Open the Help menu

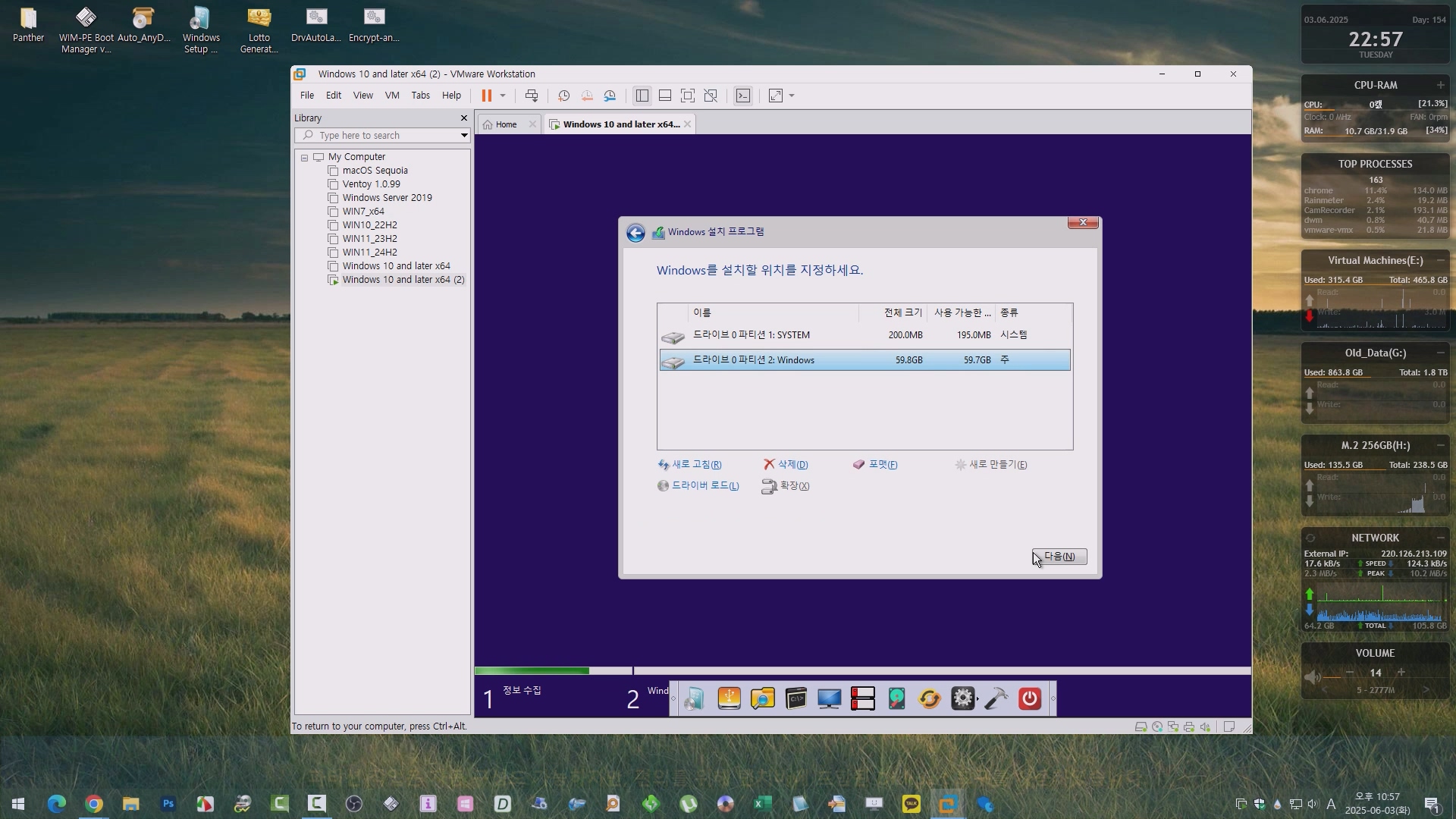point(451,96)
